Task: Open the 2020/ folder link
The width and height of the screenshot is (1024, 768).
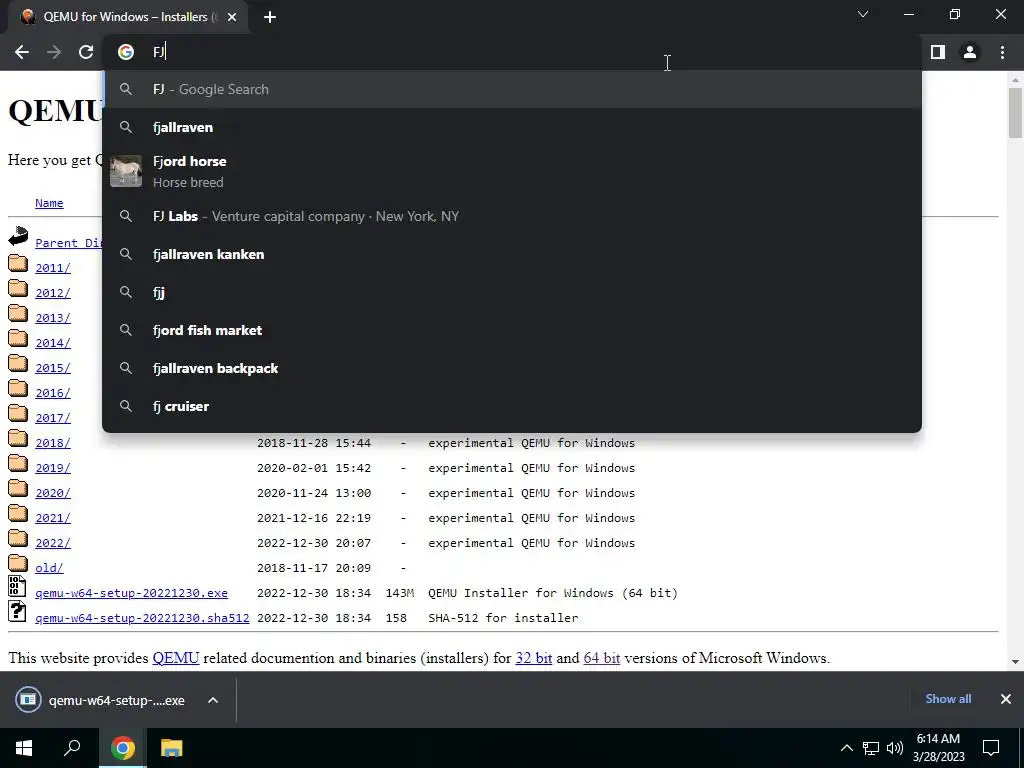Action: point(52,493)
